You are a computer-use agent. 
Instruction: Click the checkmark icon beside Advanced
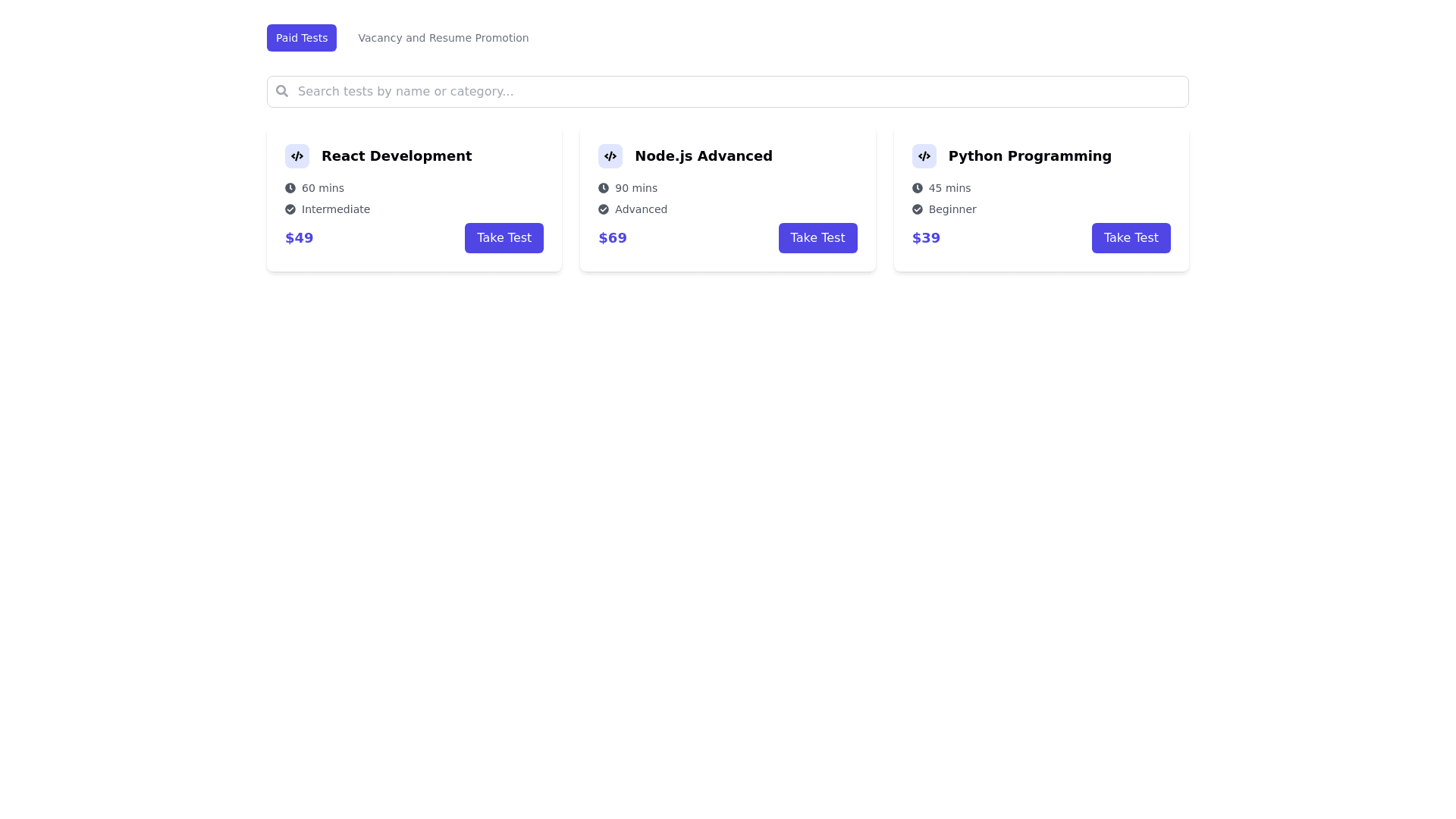604,209
